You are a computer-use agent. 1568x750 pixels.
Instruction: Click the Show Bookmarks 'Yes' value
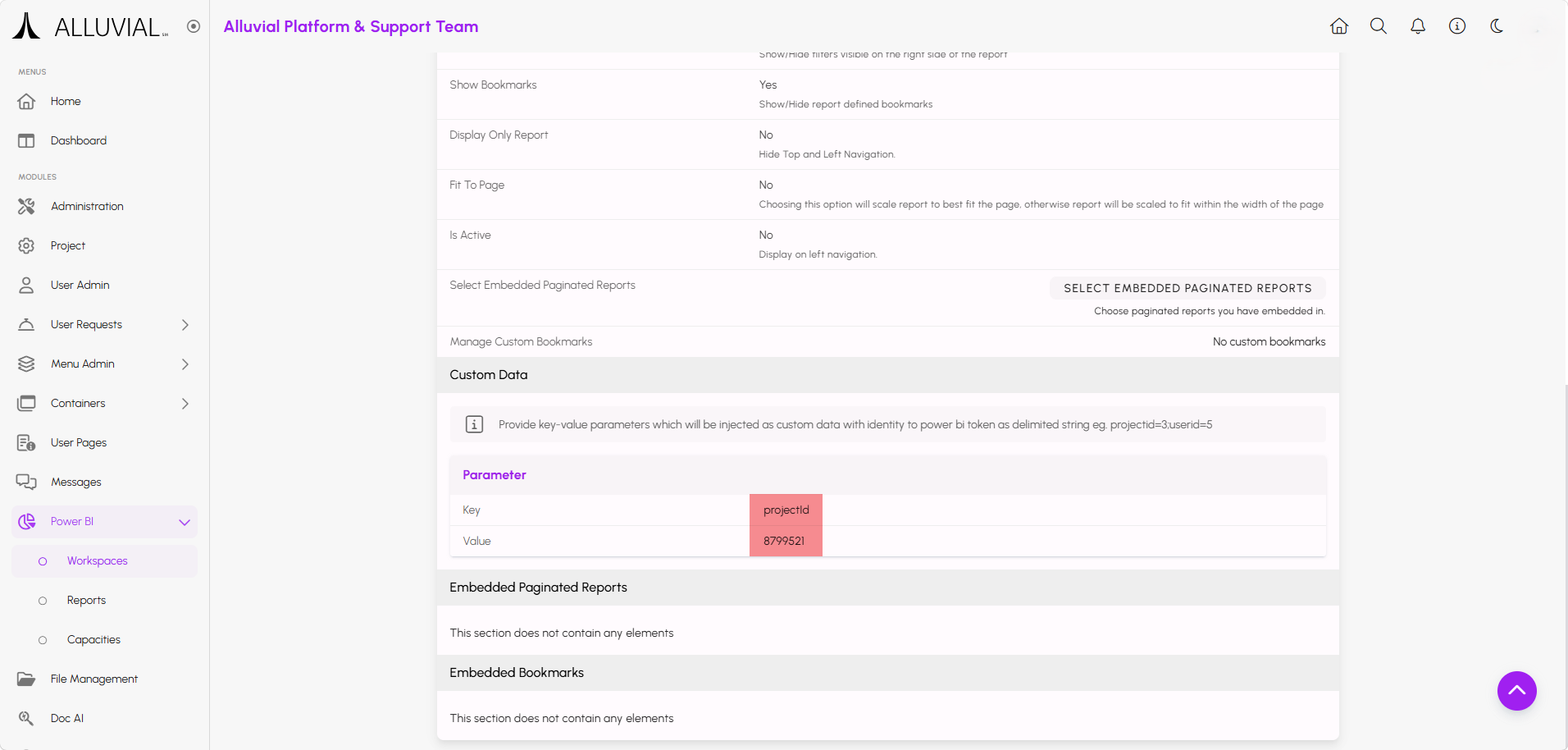click(x=768, y=85)
